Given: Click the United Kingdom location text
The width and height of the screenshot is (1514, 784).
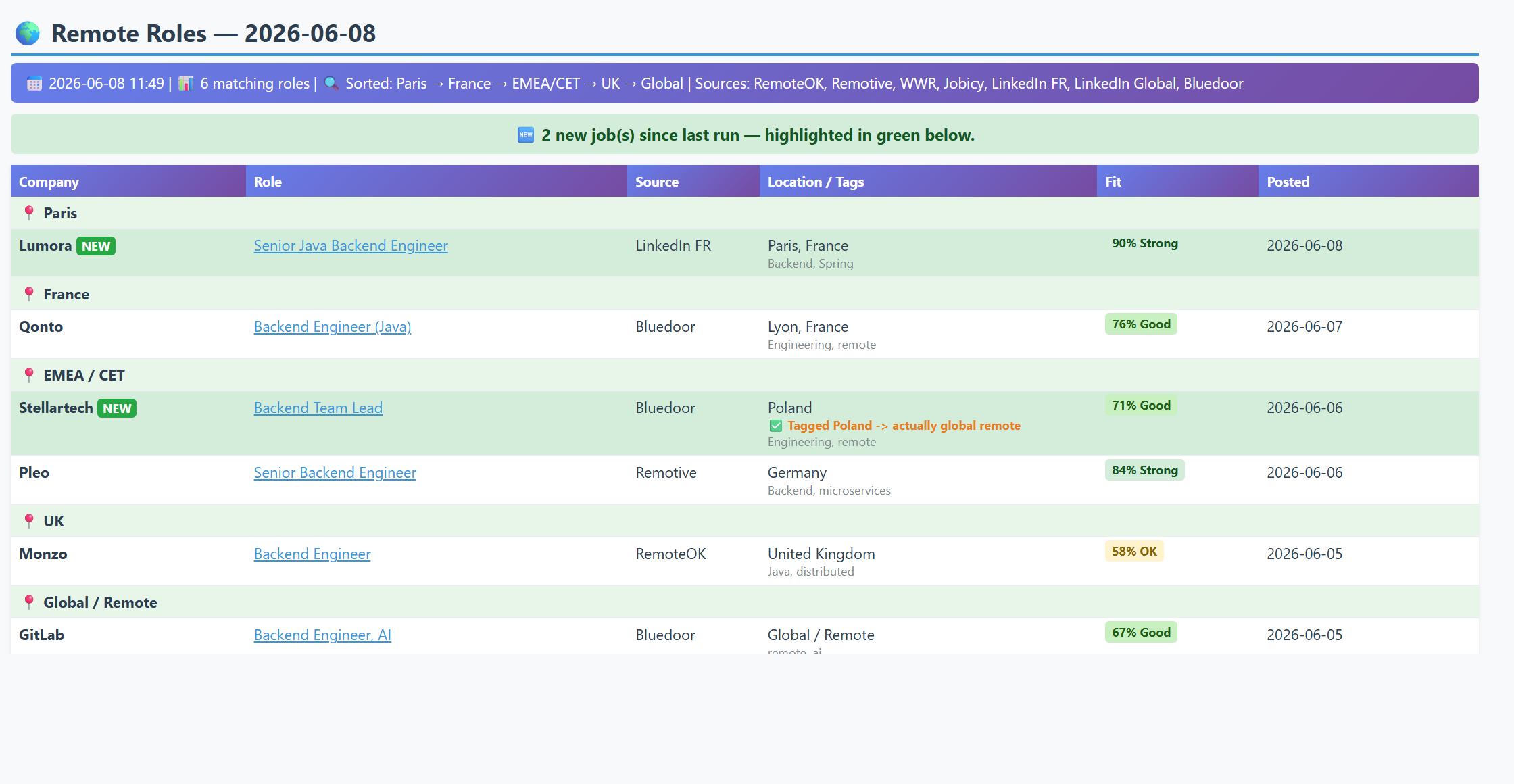Looking at the screenshot, I should coord(821,554).
